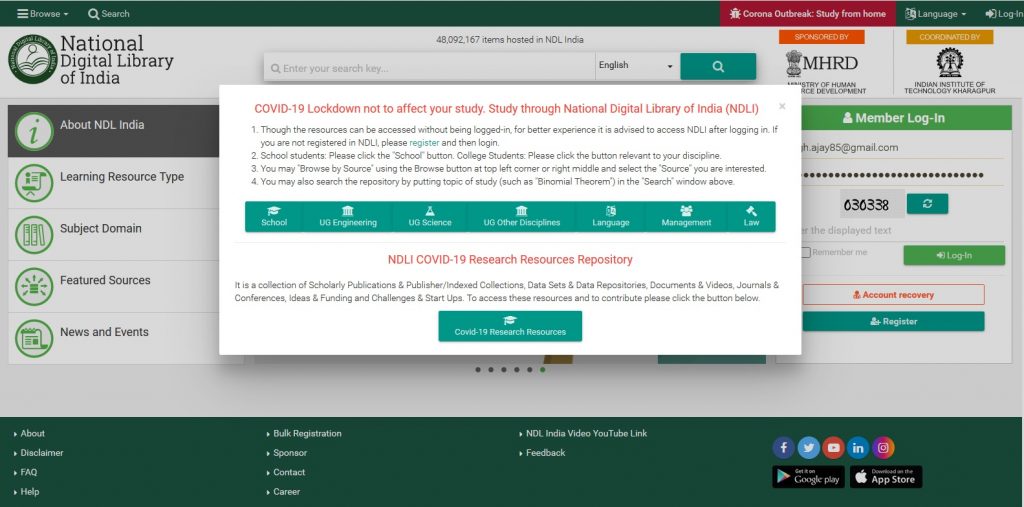Expand the Language menu in top bar

pos(936,14)
